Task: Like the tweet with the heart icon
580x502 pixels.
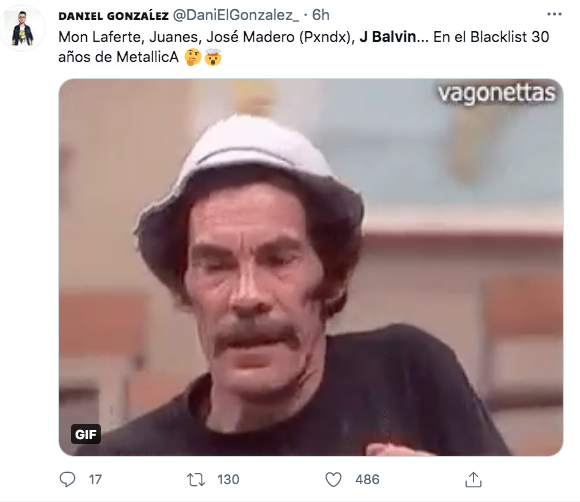Action: point(333,480)
